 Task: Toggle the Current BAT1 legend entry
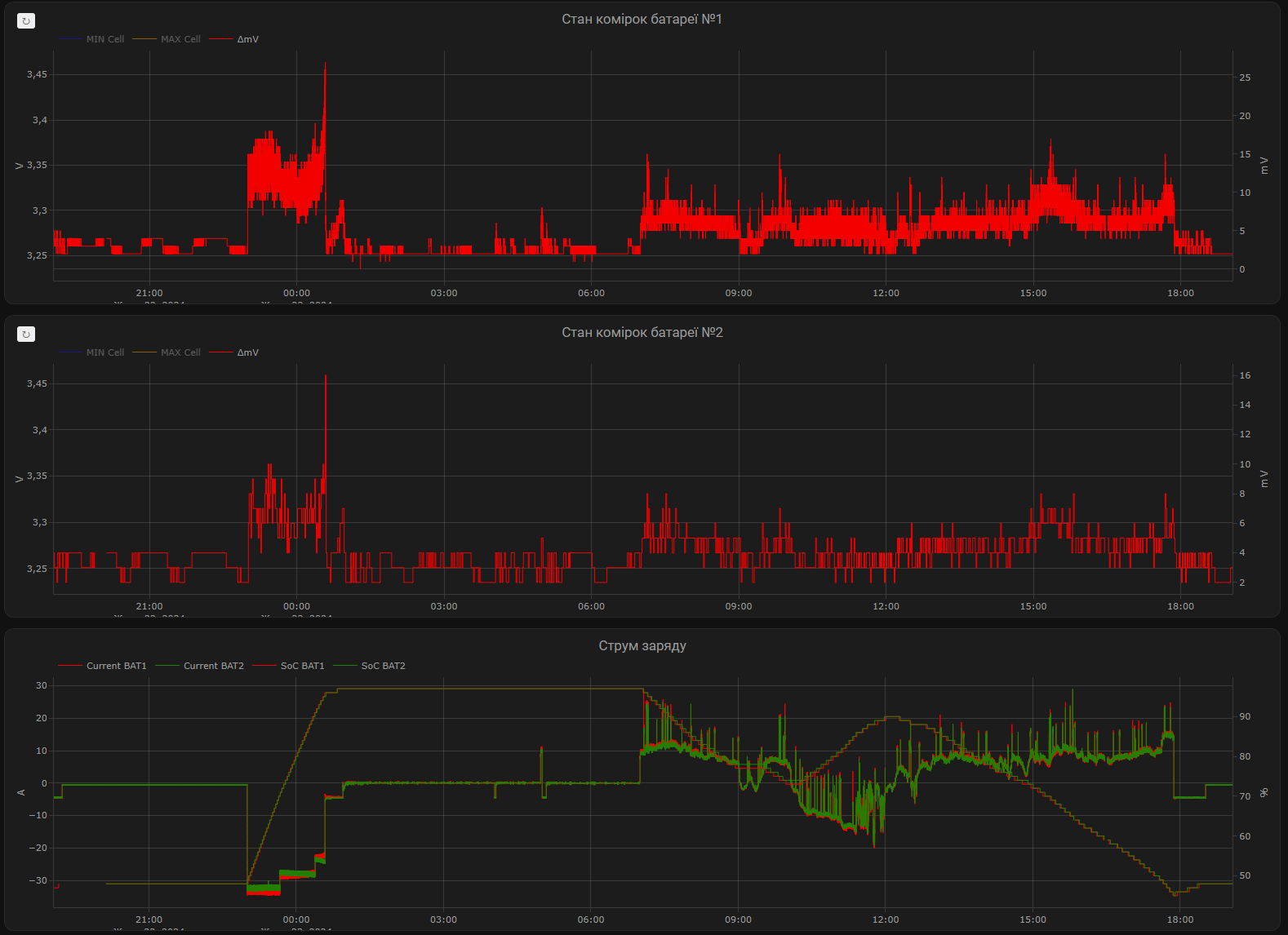click(103, 666)
